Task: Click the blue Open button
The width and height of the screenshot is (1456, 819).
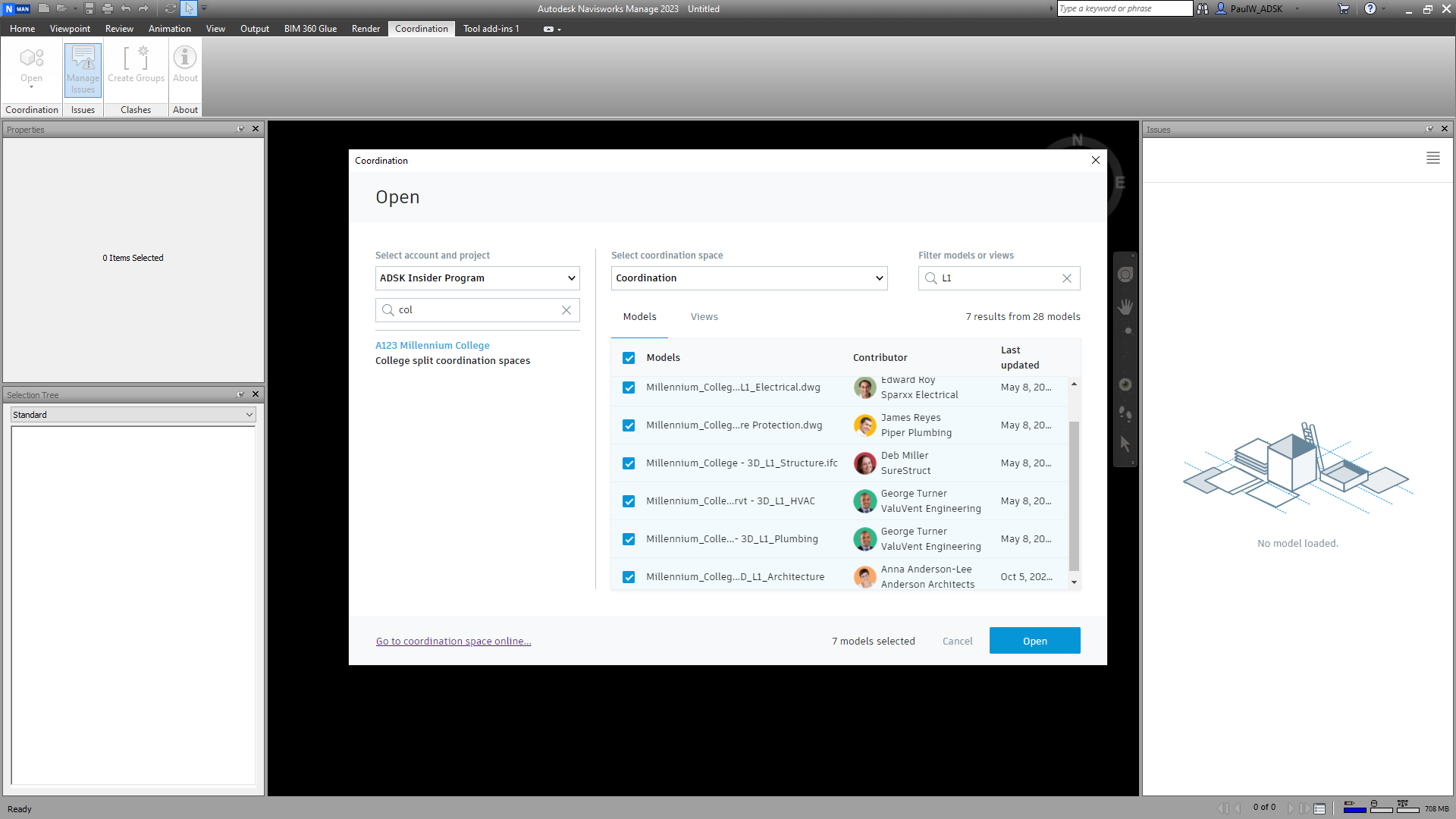Action: (x=1034, y=641)
